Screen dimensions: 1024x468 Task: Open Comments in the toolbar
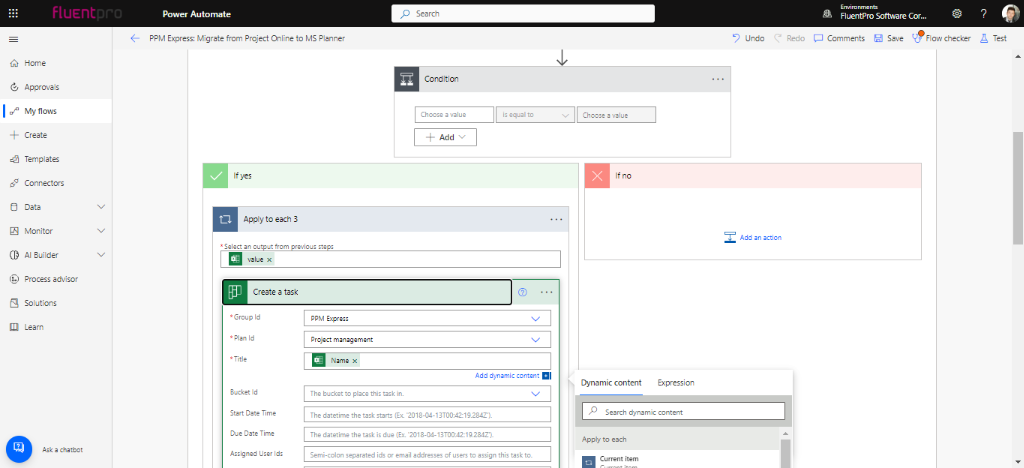pos(839,39)
